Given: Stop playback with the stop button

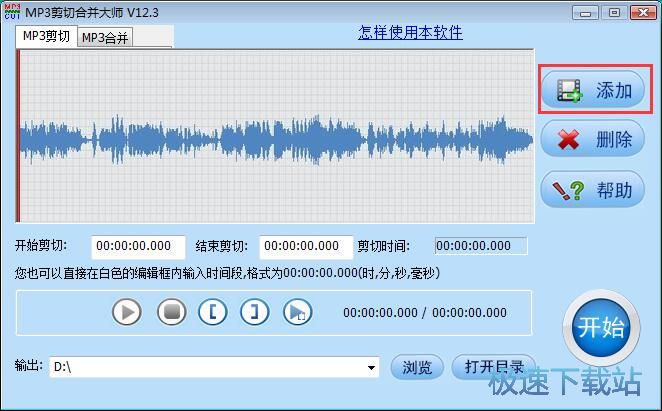Looking at the screenshot, I should 171,312.
